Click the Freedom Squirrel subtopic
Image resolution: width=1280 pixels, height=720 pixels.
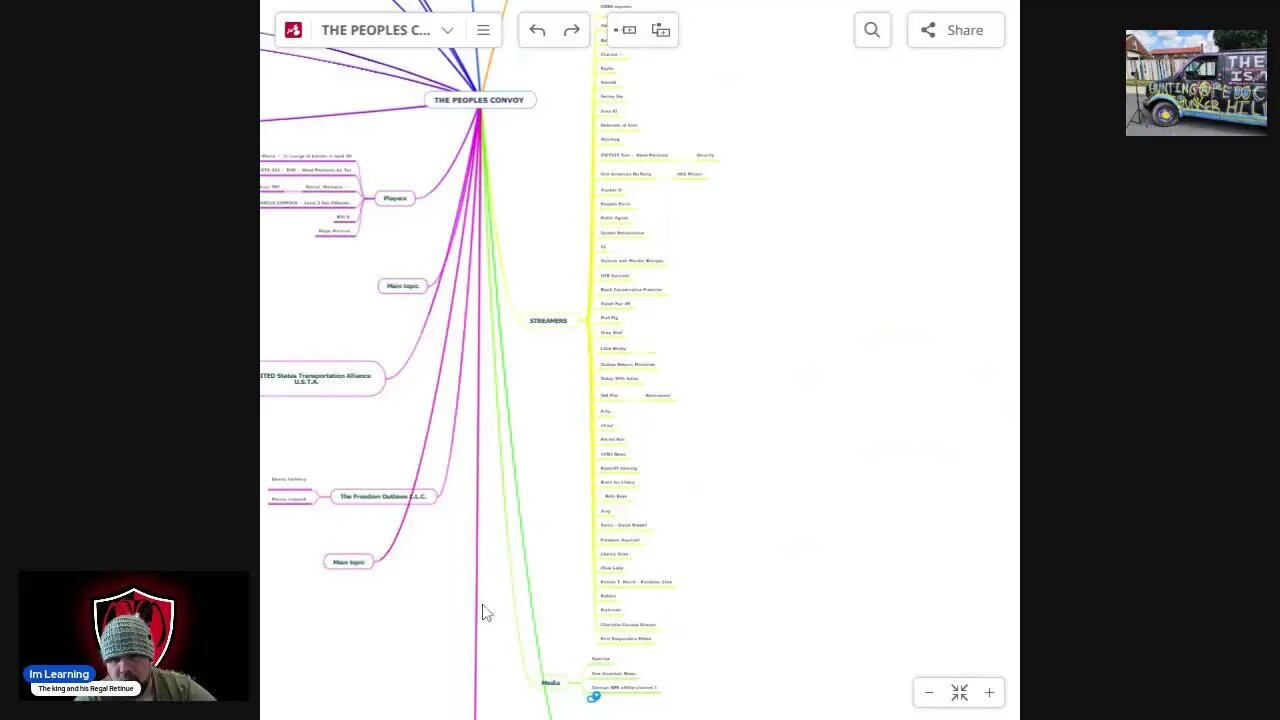[620, 540]
